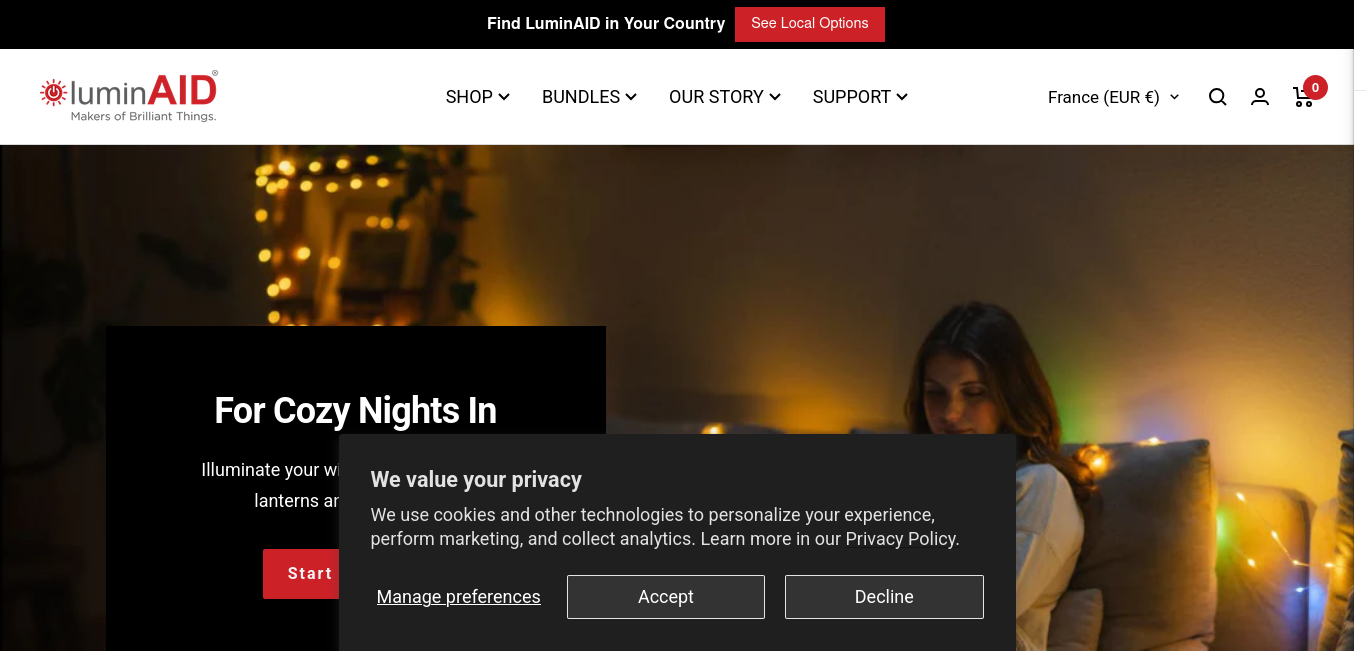Open the shopping cart icon
1366x651 pixels.
pyautogui.click(x=1303, y=97)
